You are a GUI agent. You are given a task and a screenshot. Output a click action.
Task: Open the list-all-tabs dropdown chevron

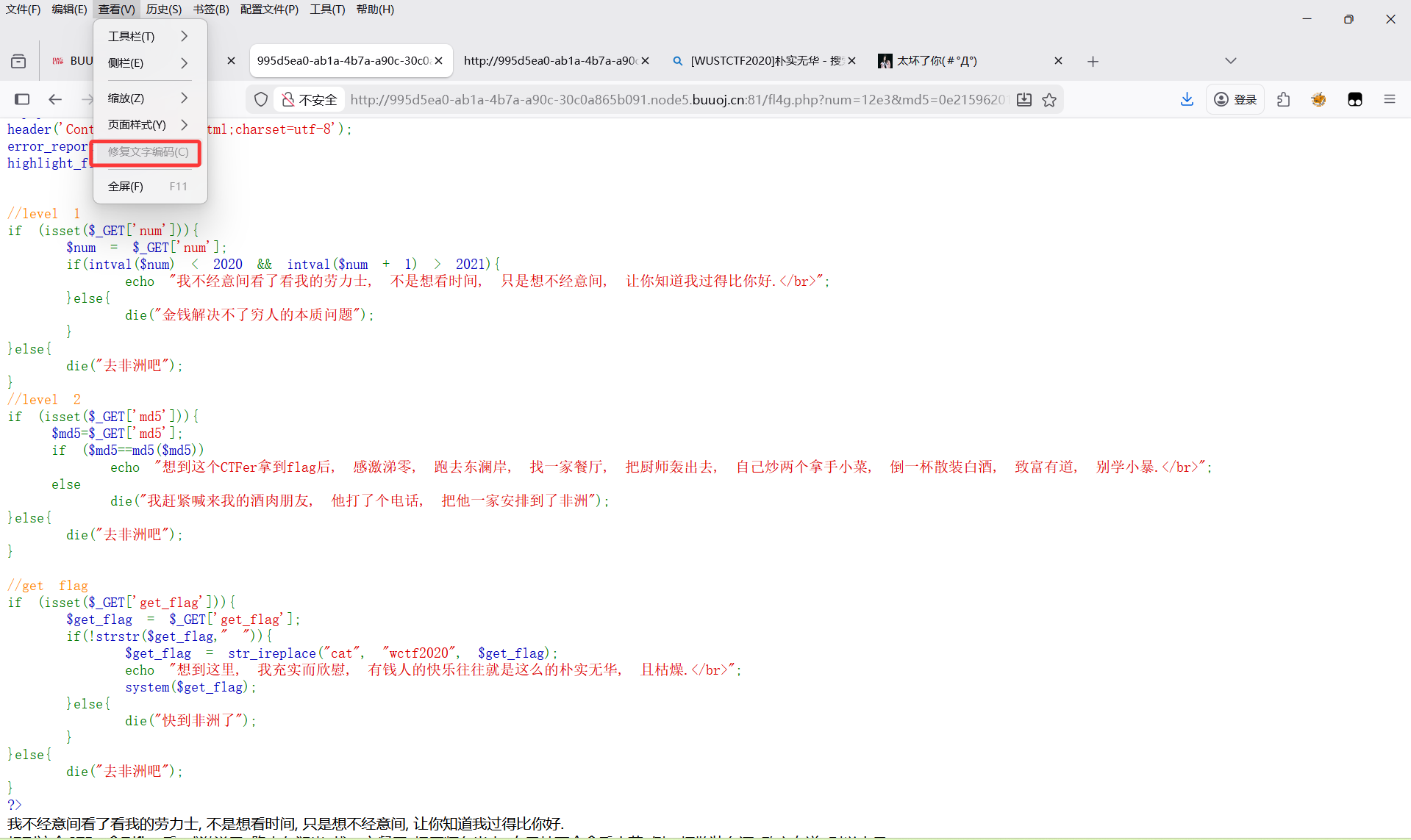point(1231,61)
